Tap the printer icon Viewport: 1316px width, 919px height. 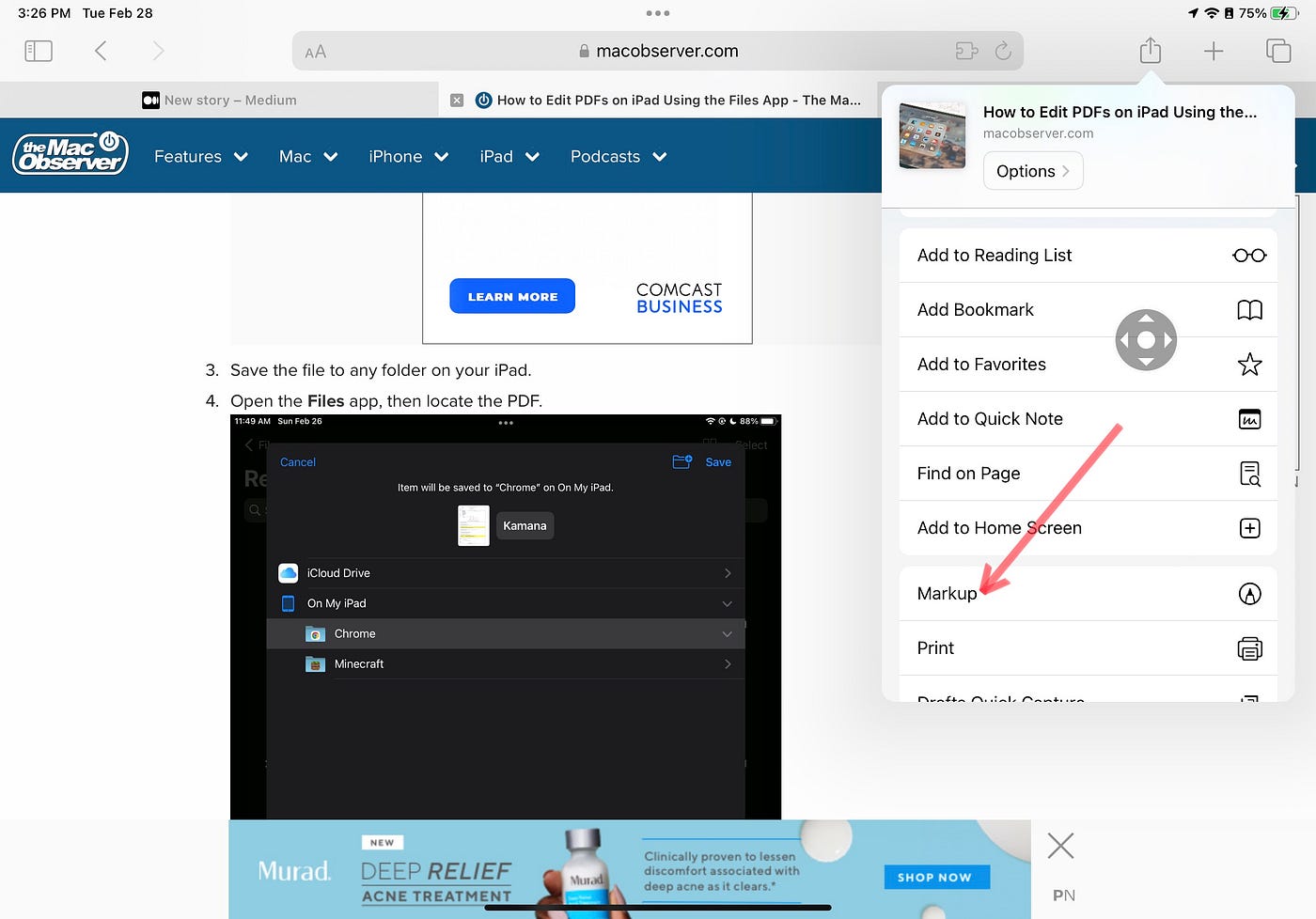coord(1249,648)
